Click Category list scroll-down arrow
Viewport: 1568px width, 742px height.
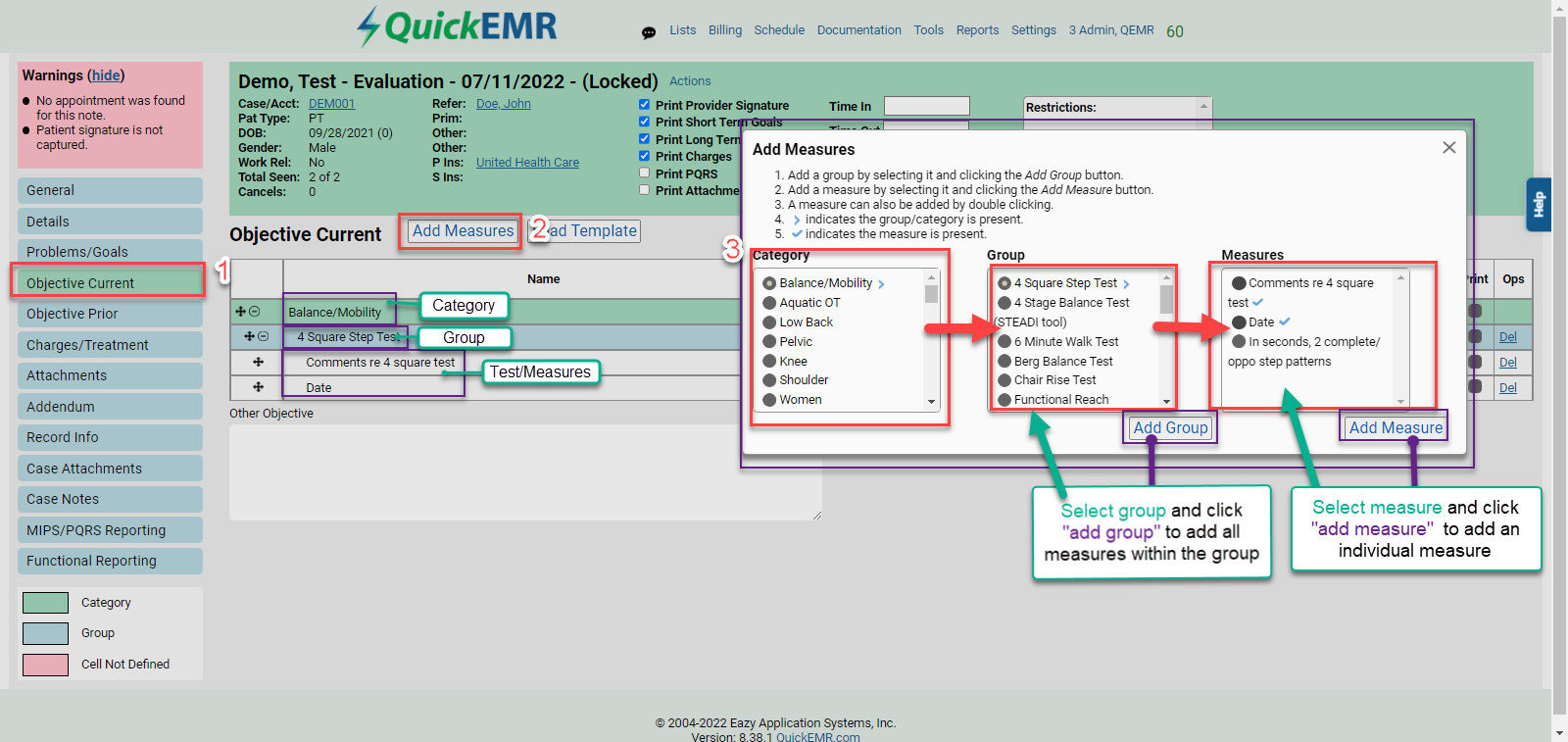(931, 402)
